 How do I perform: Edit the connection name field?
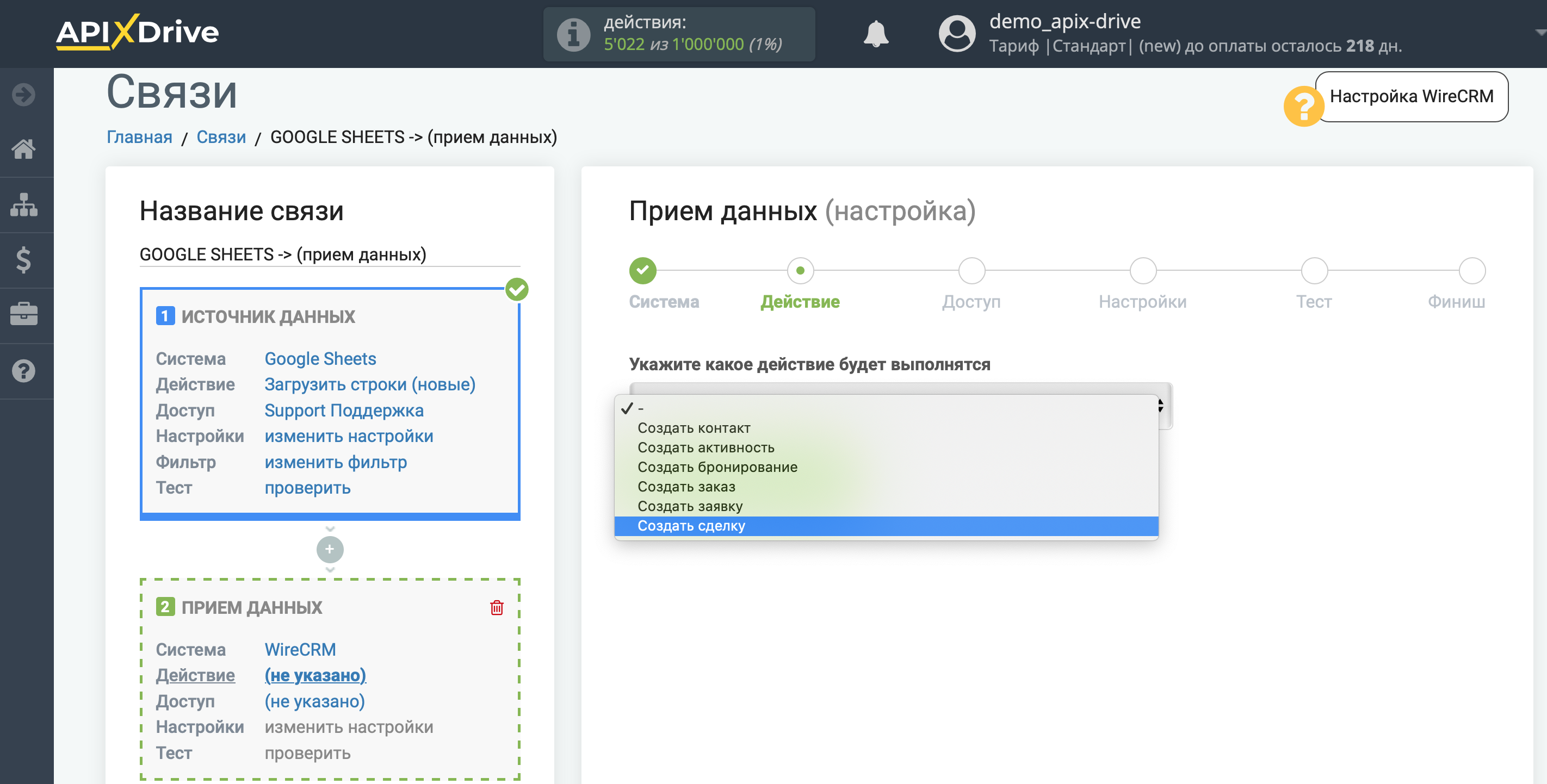(x=330, y=254)
